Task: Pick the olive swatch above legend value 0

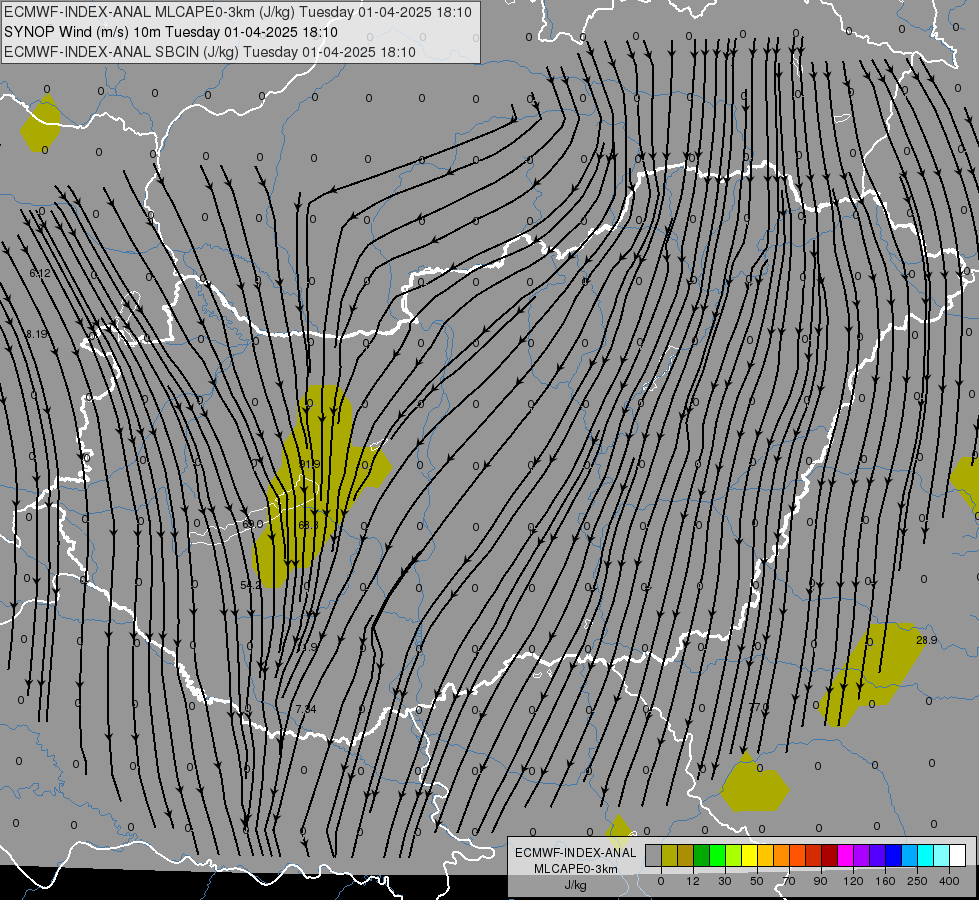Action: click(x=669, y=855)
